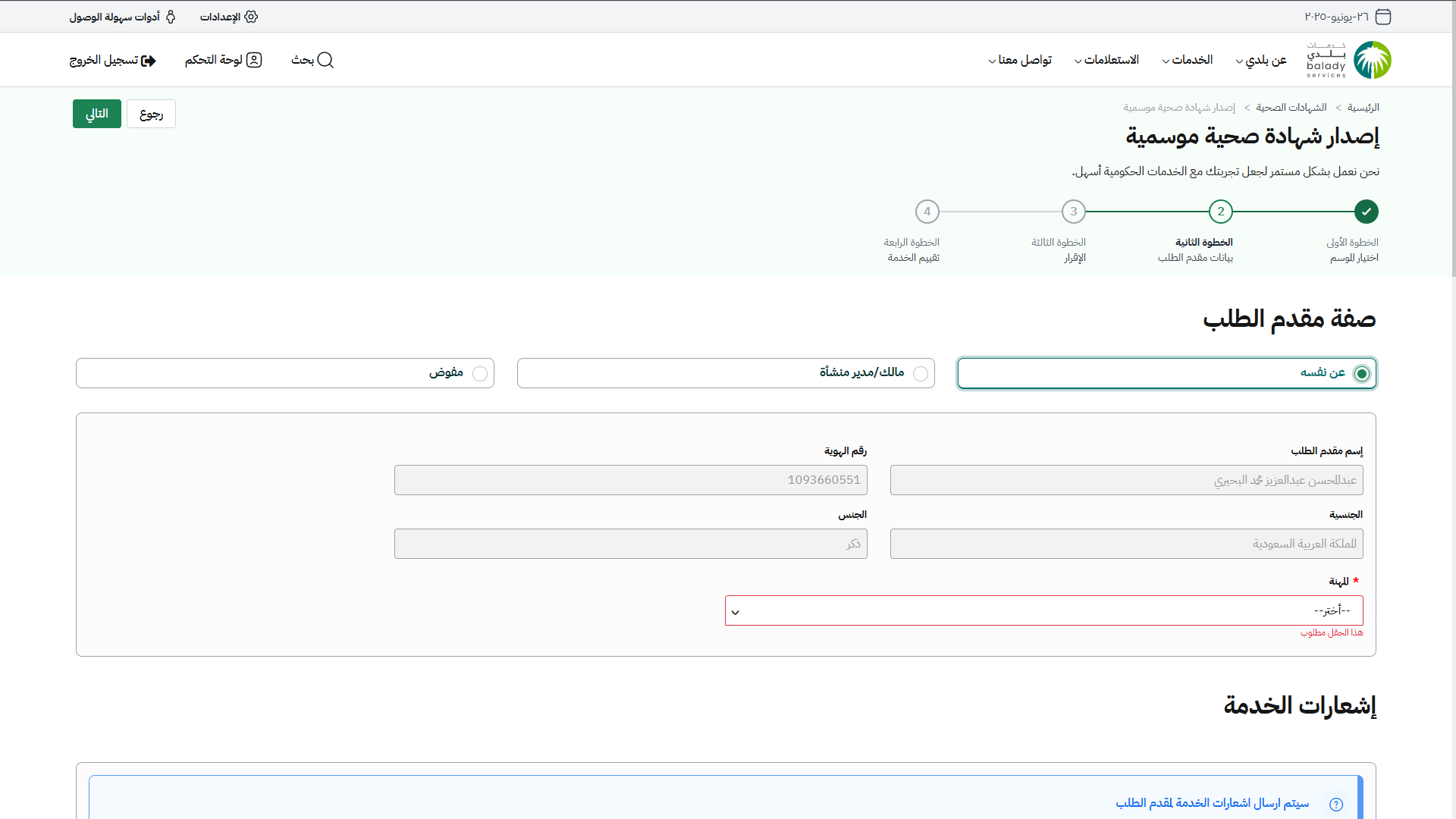Viewport: 1456px width, 819px height.
Task: Click the Balady services logo
Action: 1348,60
